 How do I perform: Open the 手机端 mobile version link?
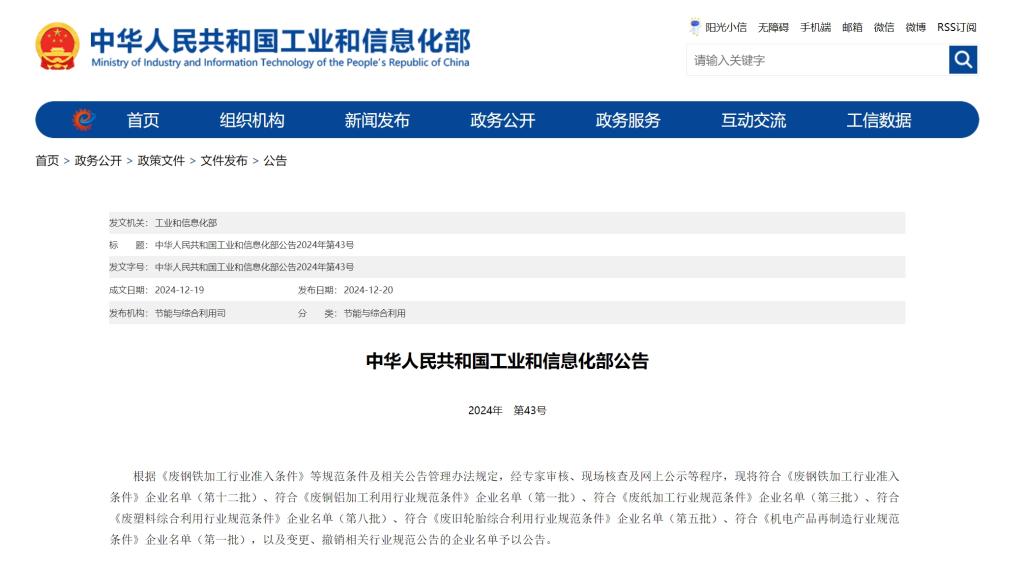[815, 27]
